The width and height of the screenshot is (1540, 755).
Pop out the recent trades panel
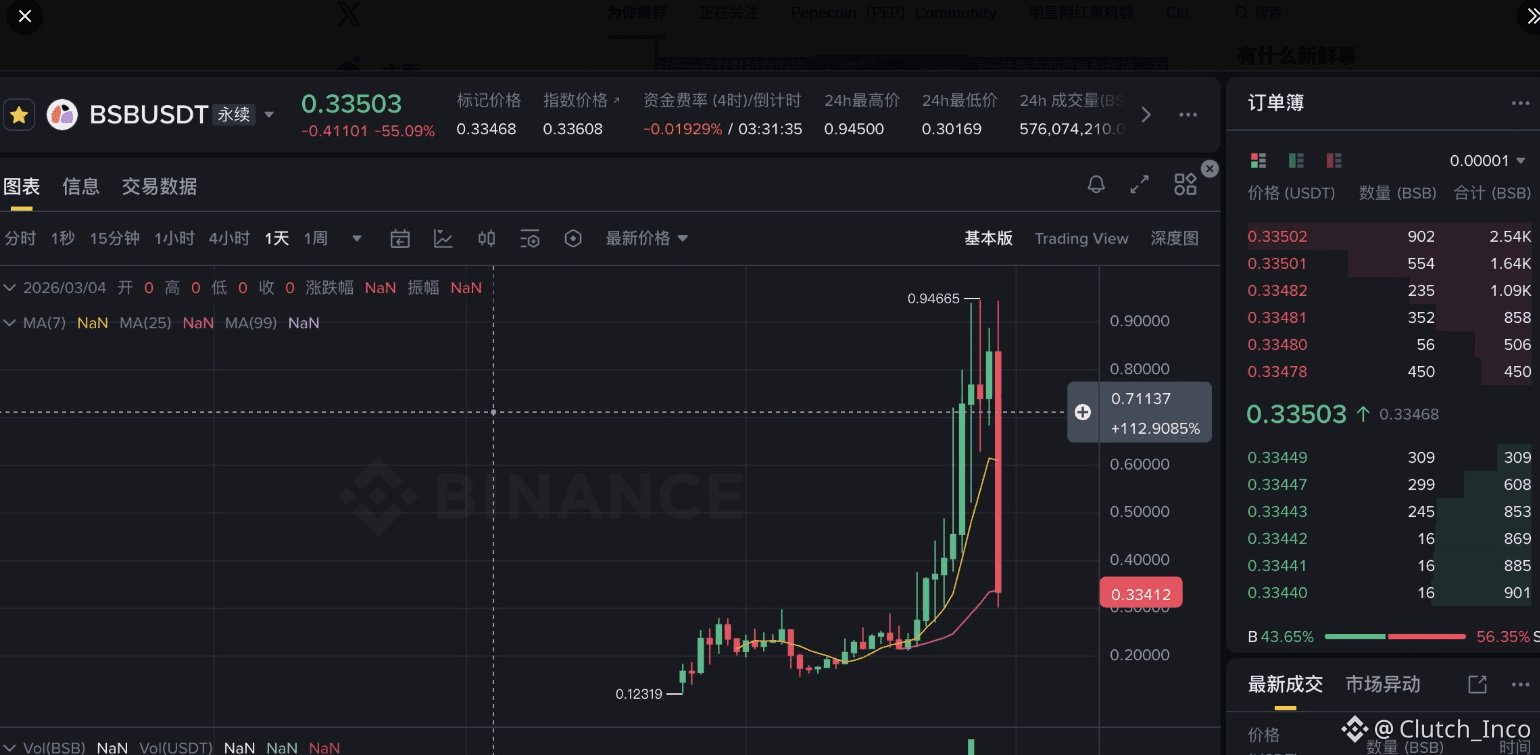pyautogui.click(x=1477, y=684)
